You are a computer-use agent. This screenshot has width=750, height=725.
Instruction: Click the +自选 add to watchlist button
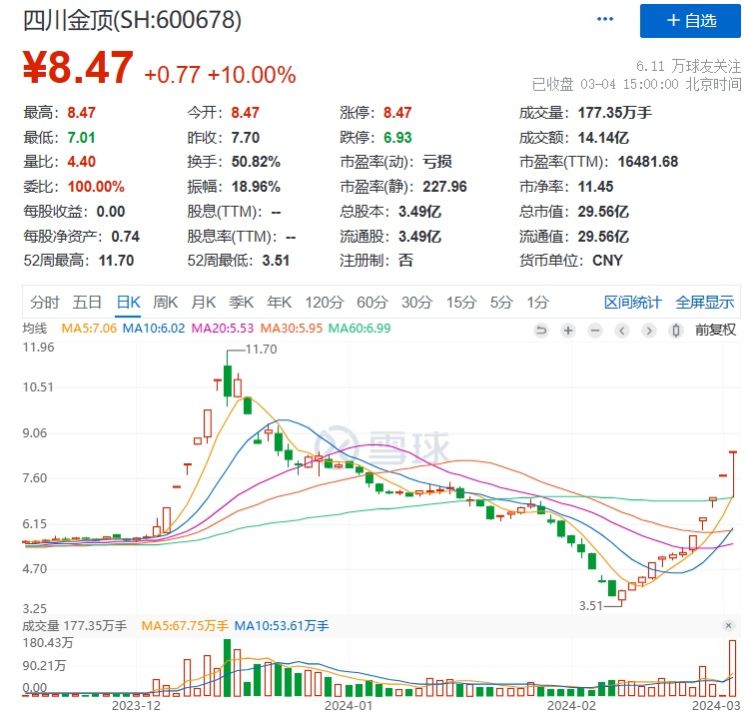[x=690, y=21]
